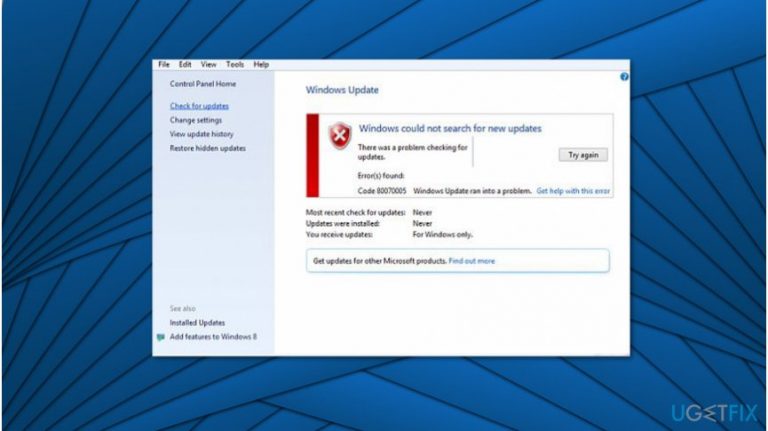Click Find out more link
The image size is (768, 431).
pyautogui.click(x=472, y=261)
